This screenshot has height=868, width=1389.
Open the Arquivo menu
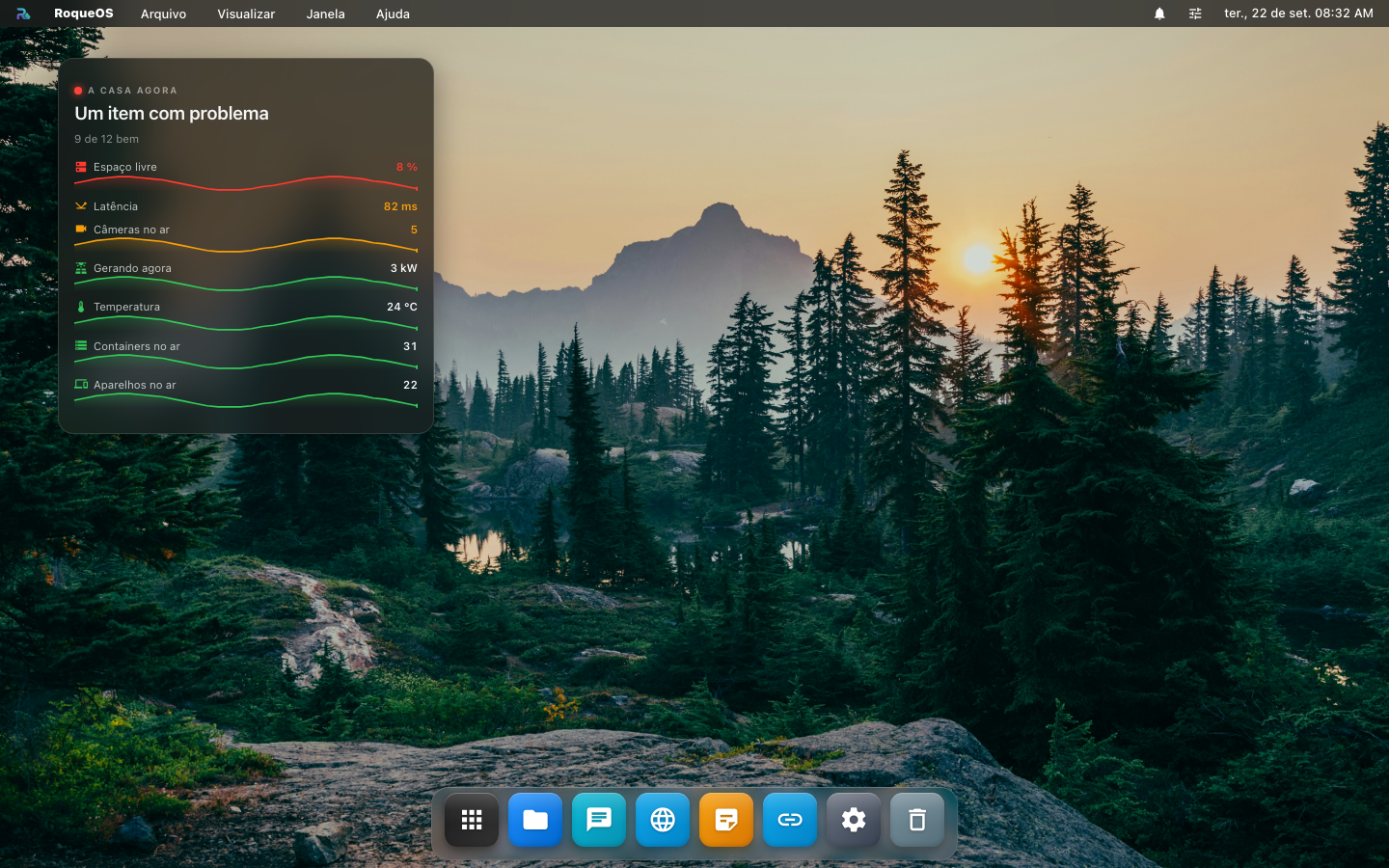(164, 14)
